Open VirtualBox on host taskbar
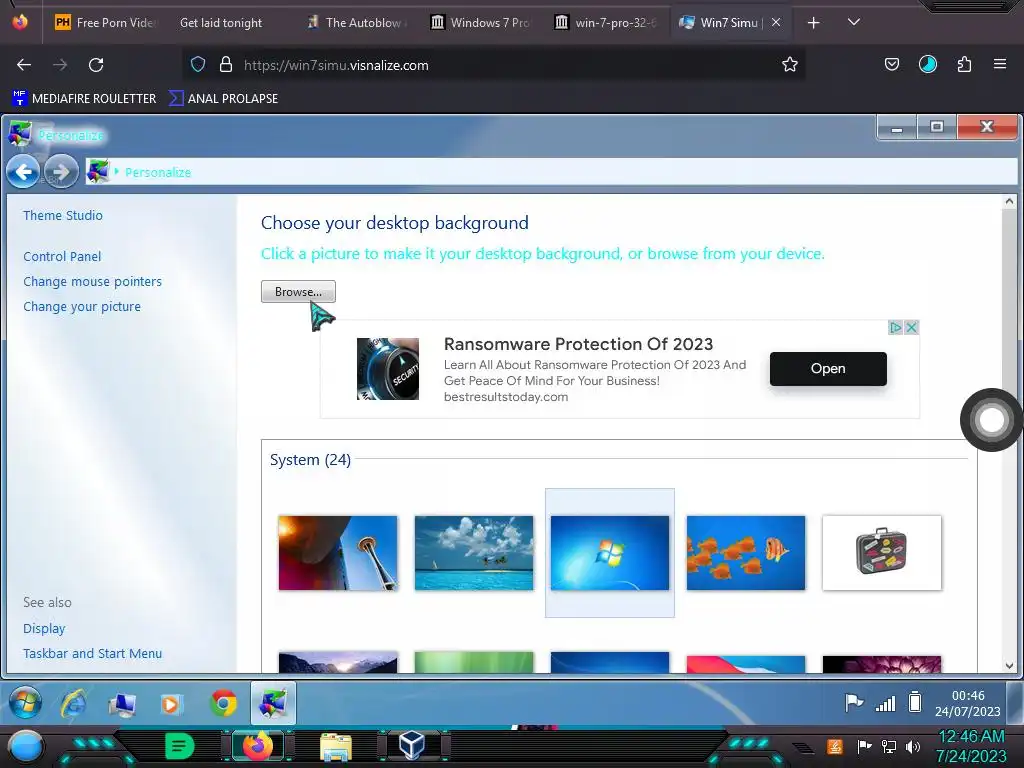This screenshot has width=1024, height=768. pyautogui.click(x=412, y=746)
